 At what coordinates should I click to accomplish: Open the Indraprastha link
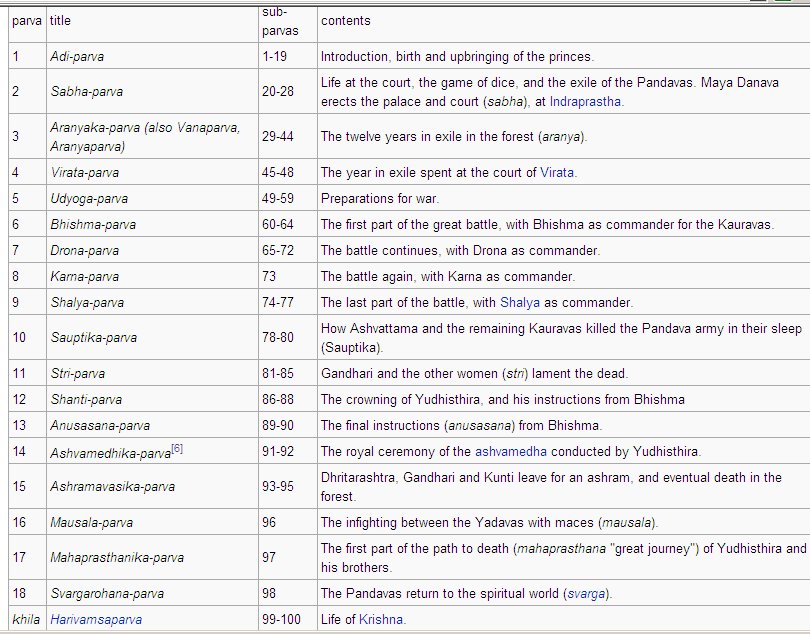pos(585,101)
